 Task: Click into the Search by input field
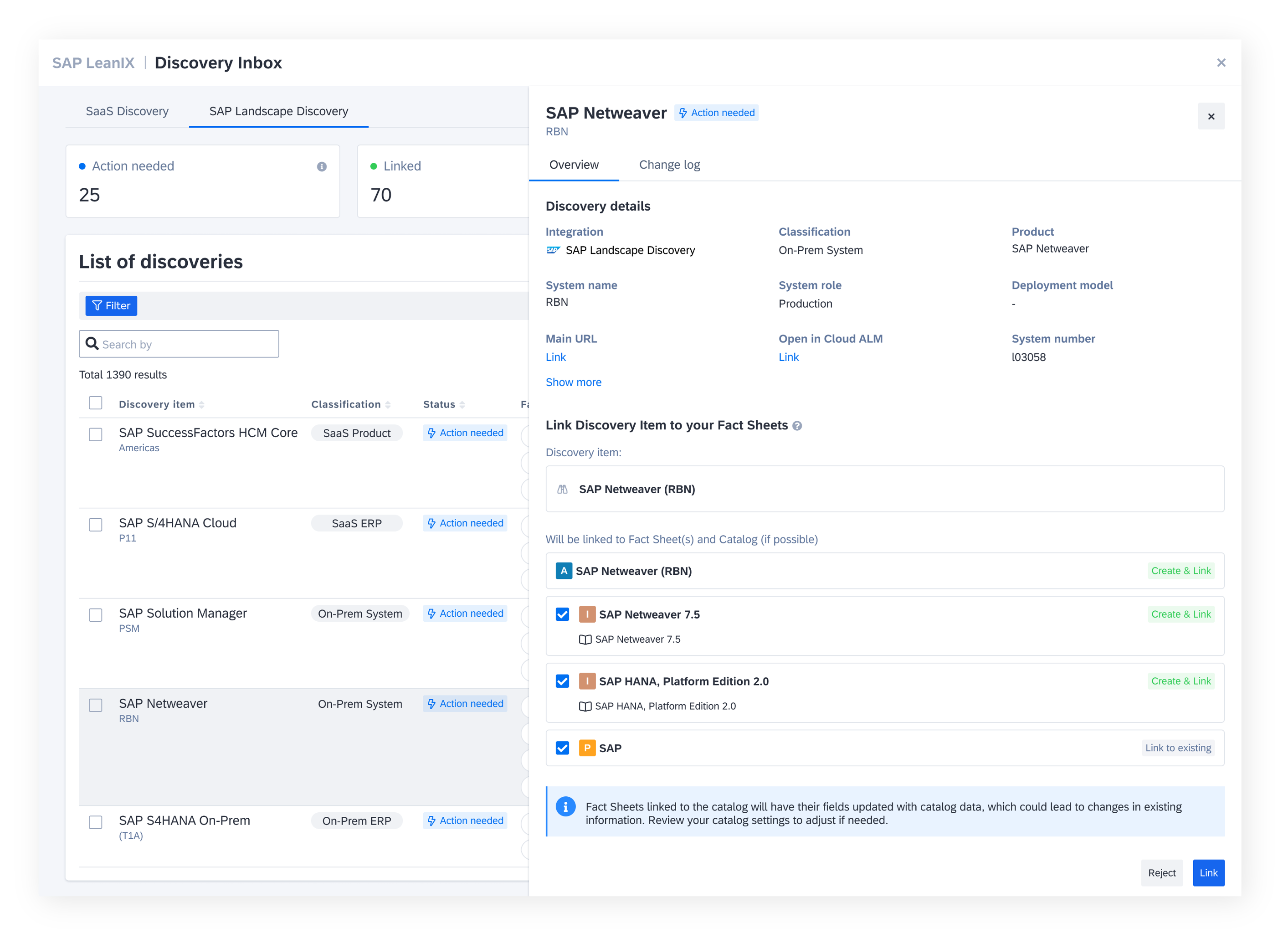click(178, 344)
